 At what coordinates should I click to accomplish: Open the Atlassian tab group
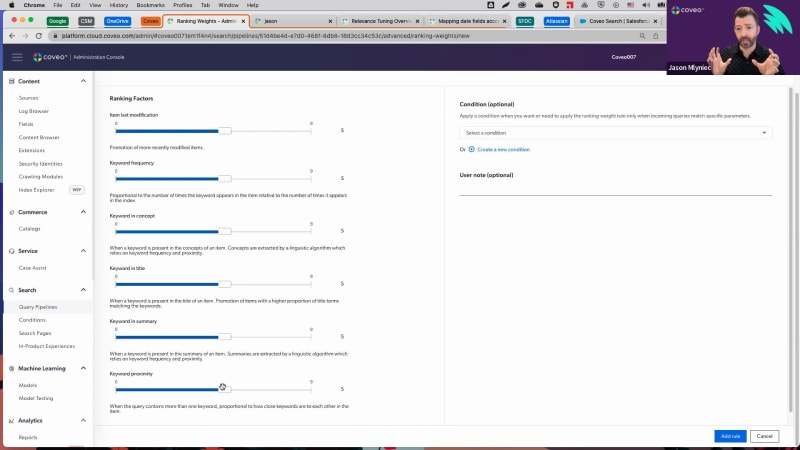pyautogui.click(x=556, y=21)
